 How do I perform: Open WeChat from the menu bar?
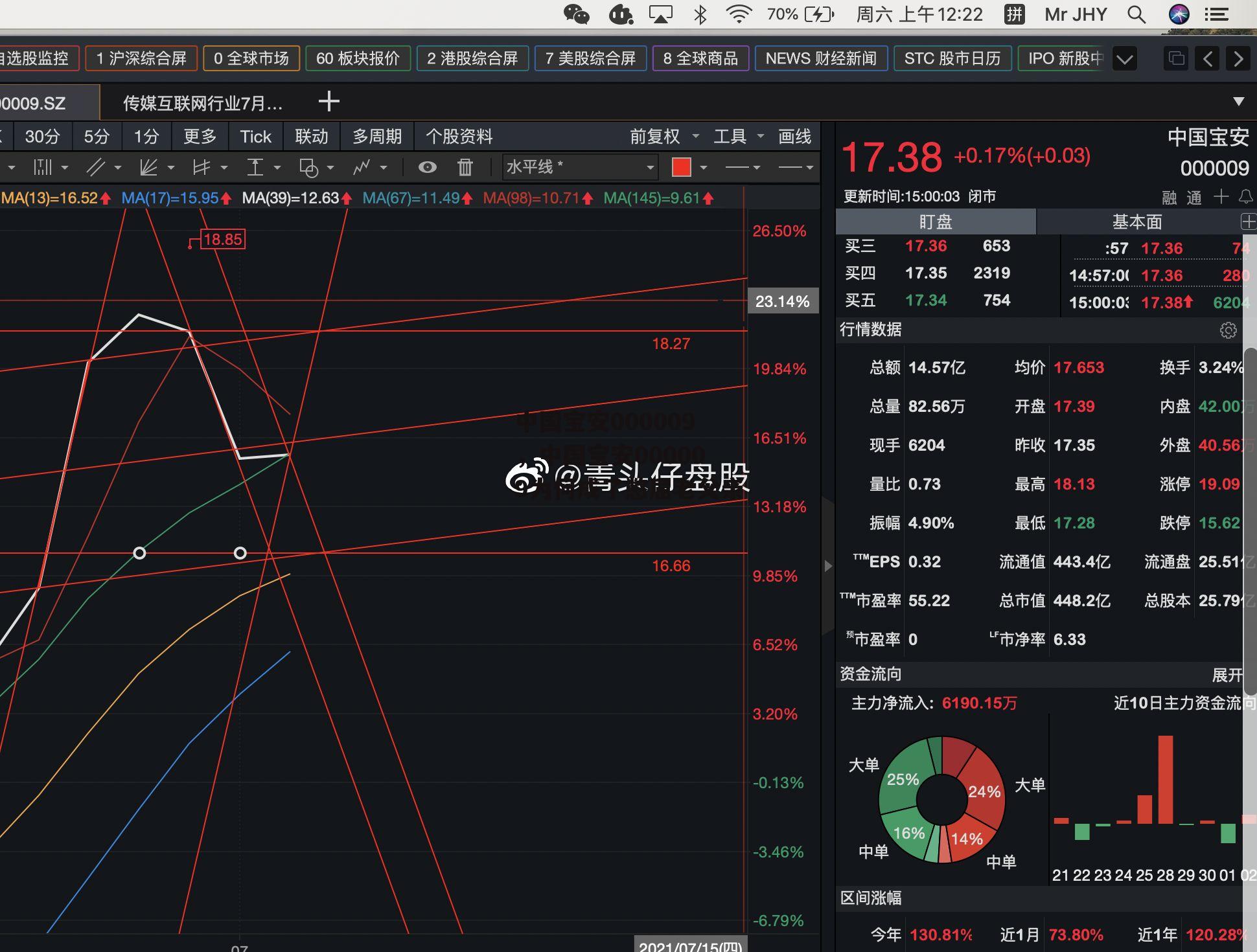pyautogui.click(x=576, y=14)
